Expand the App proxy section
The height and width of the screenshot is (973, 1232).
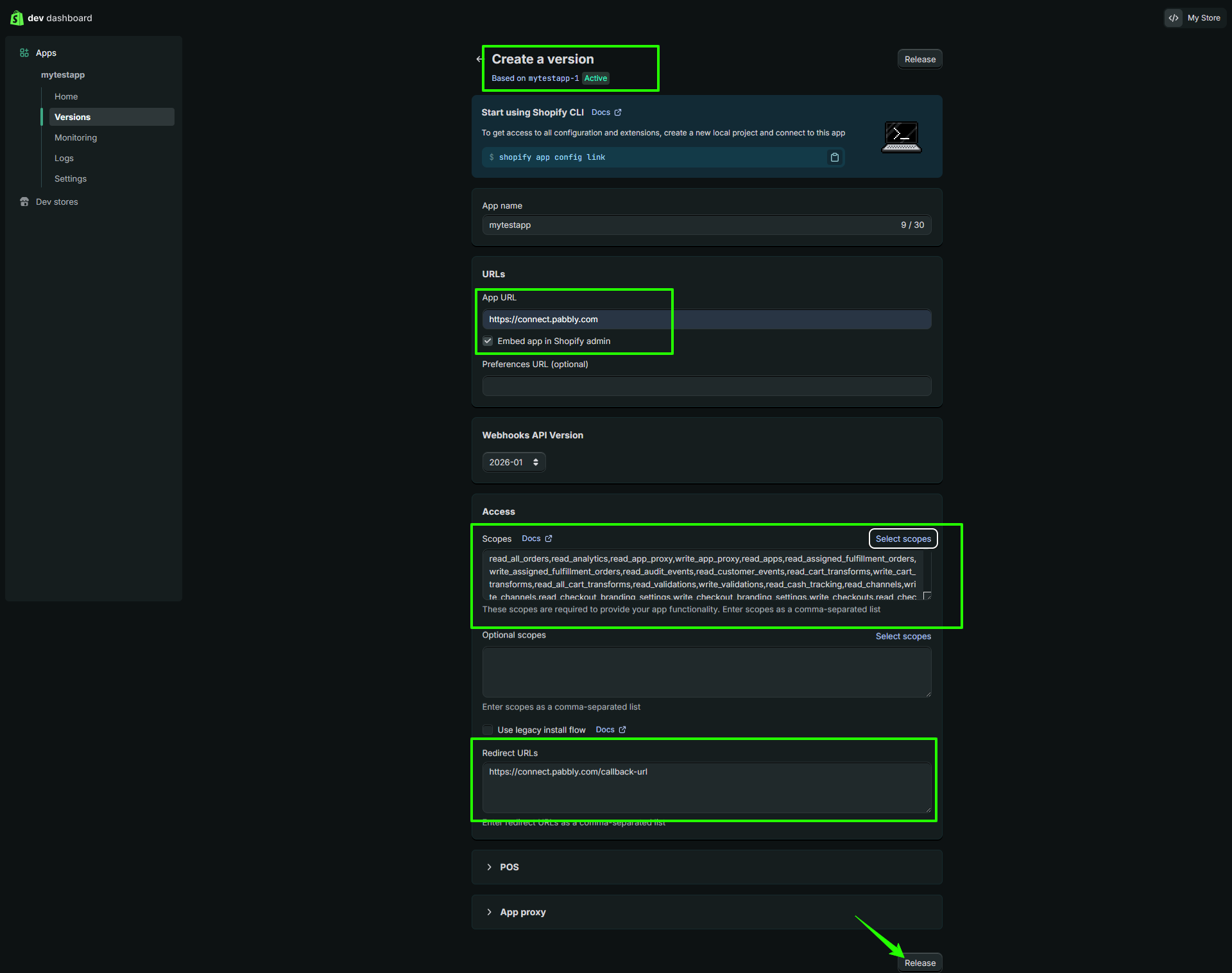pos(707,912)
